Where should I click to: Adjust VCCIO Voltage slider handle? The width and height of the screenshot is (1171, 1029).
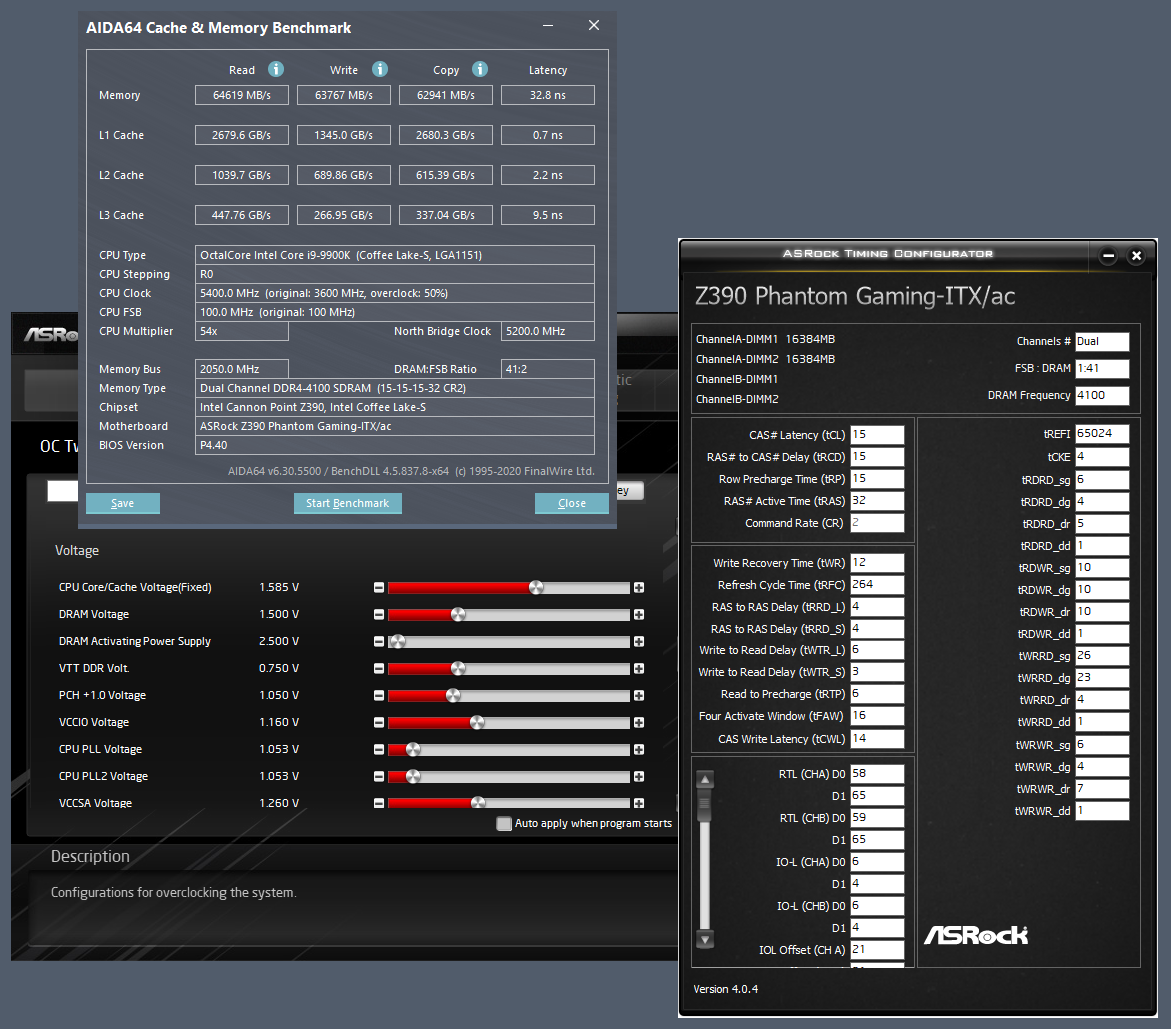(x=477, y=722)
